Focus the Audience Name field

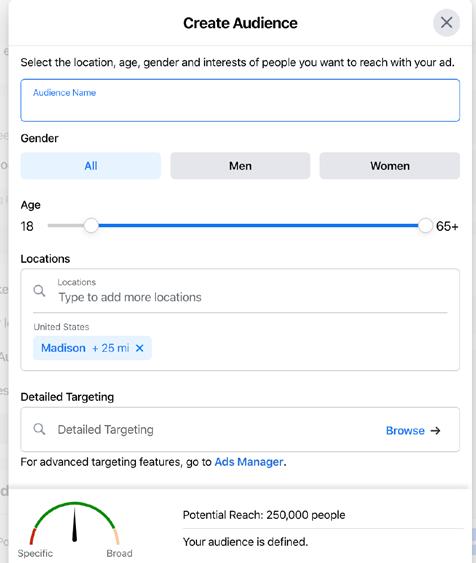coord(240,100)
